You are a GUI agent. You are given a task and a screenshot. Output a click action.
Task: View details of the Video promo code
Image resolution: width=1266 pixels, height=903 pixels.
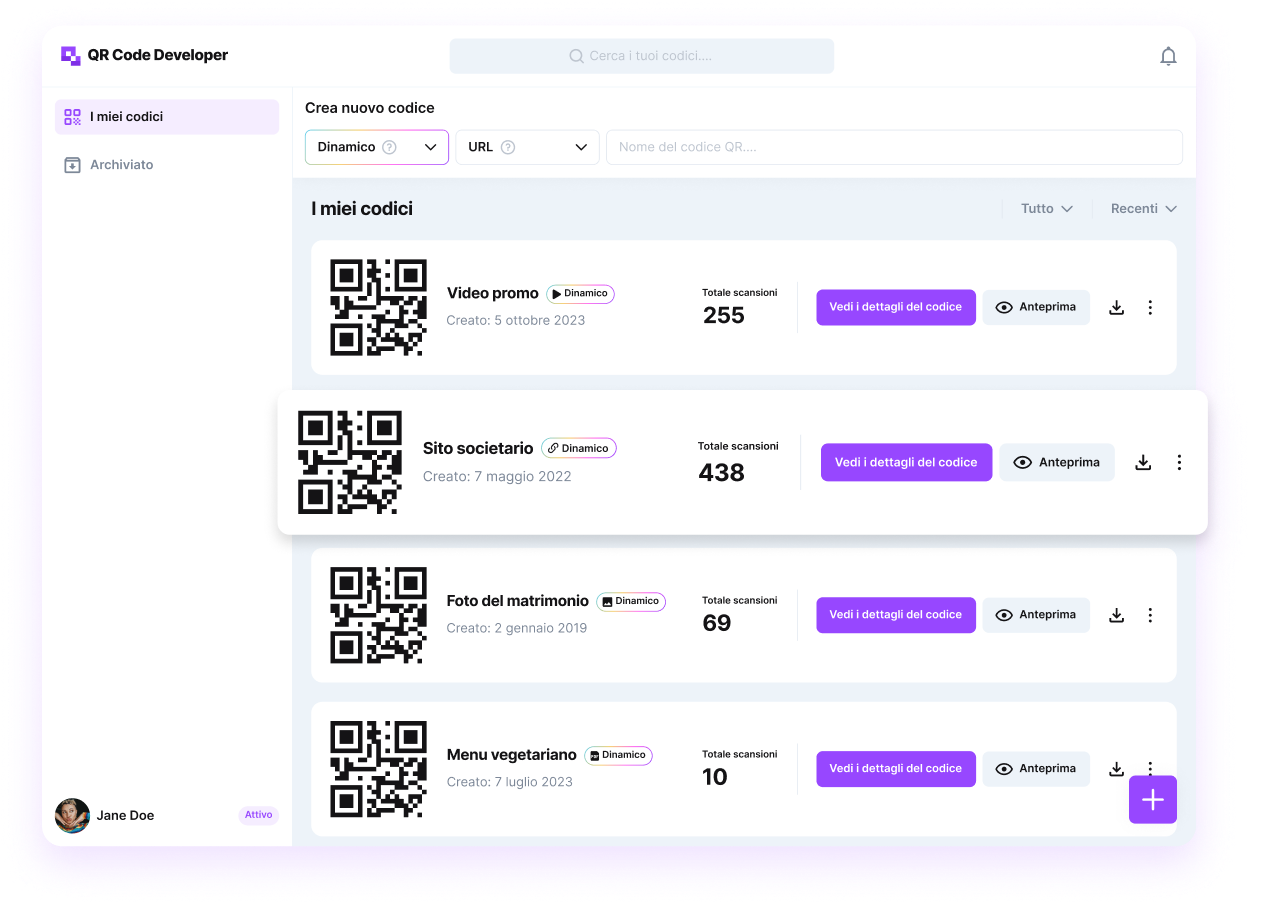pyautogui.click(x=895, y=307)
